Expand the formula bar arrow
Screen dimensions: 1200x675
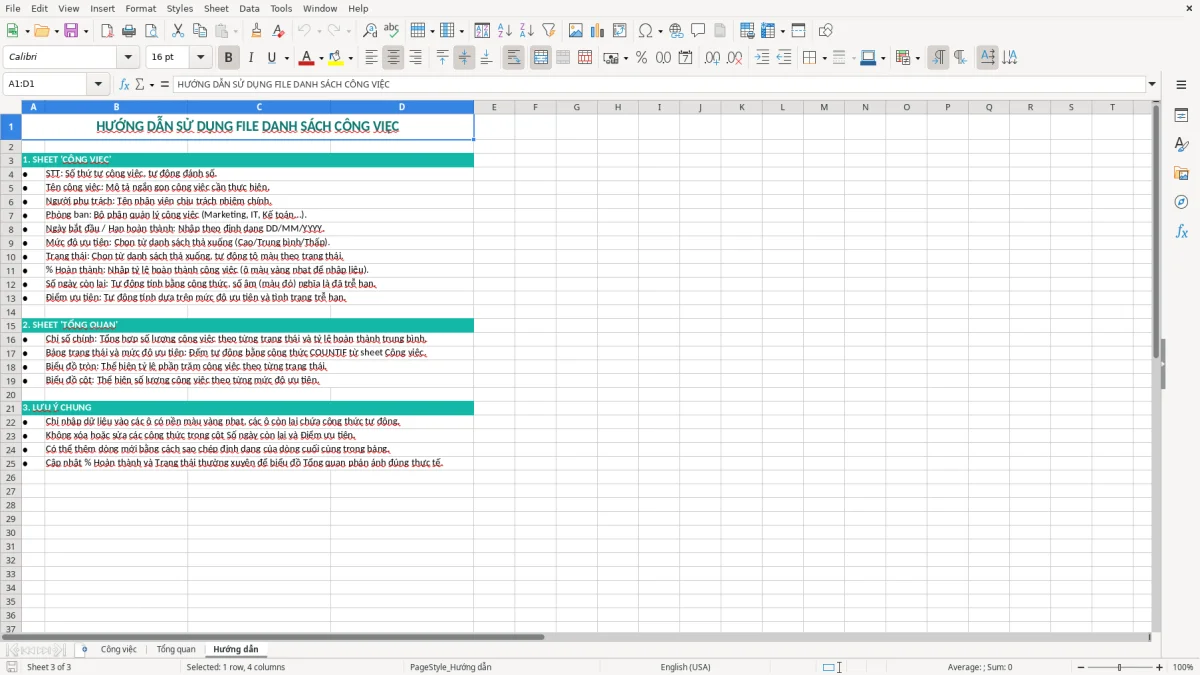[1152, 84]
